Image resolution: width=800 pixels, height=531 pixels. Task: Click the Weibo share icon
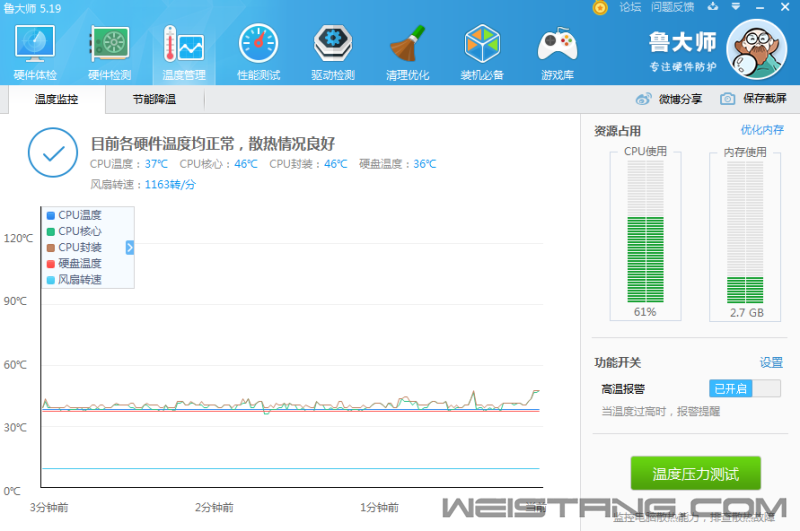(643, 99)
